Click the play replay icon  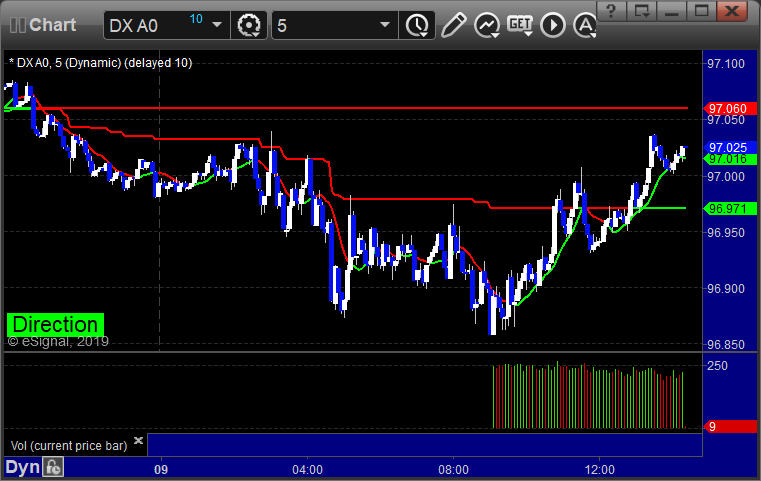pyautogui.click(x=553, y=25)
